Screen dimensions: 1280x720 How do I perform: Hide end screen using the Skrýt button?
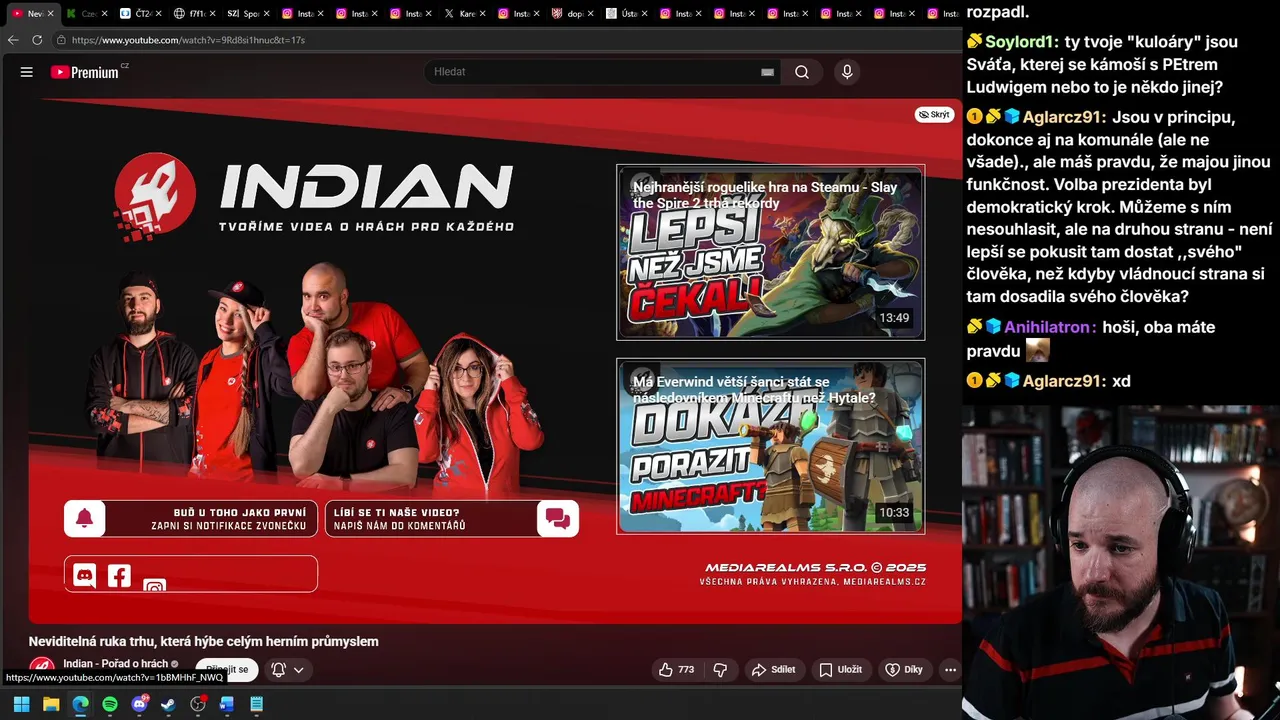pos(934,115)
